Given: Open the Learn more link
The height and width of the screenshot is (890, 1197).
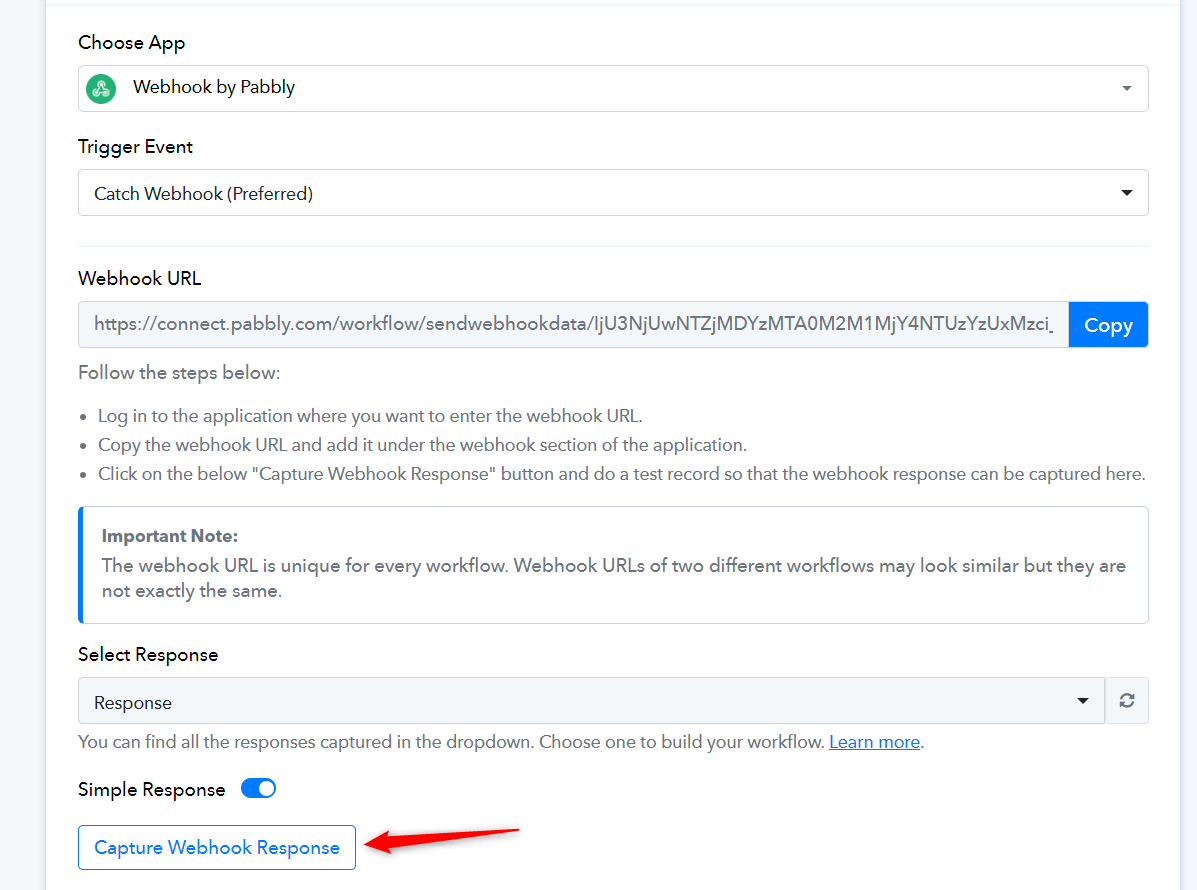Looking at the screenshot, I should 874,742.
